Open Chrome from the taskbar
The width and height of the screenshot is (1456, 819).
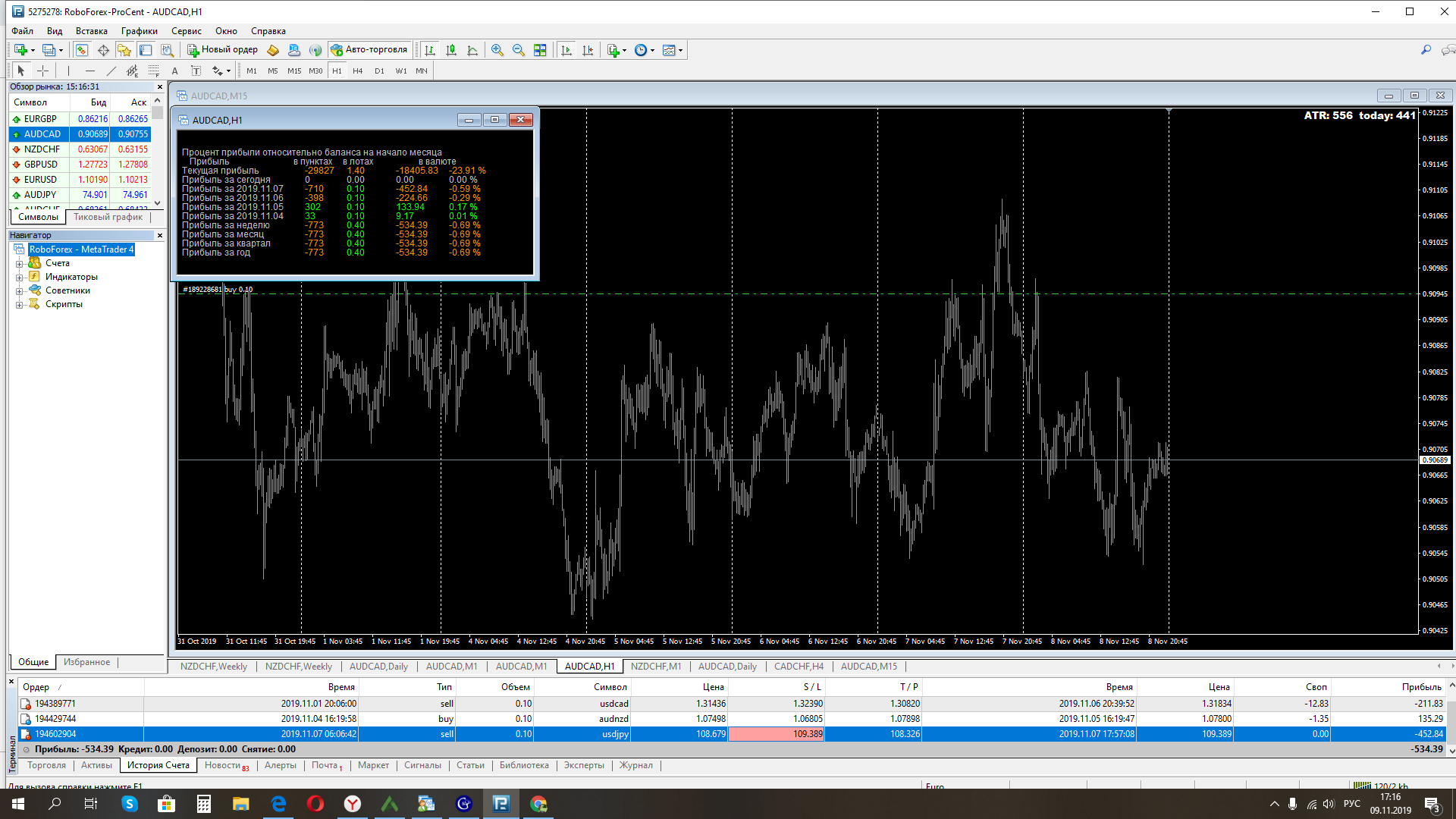(538, 804)
